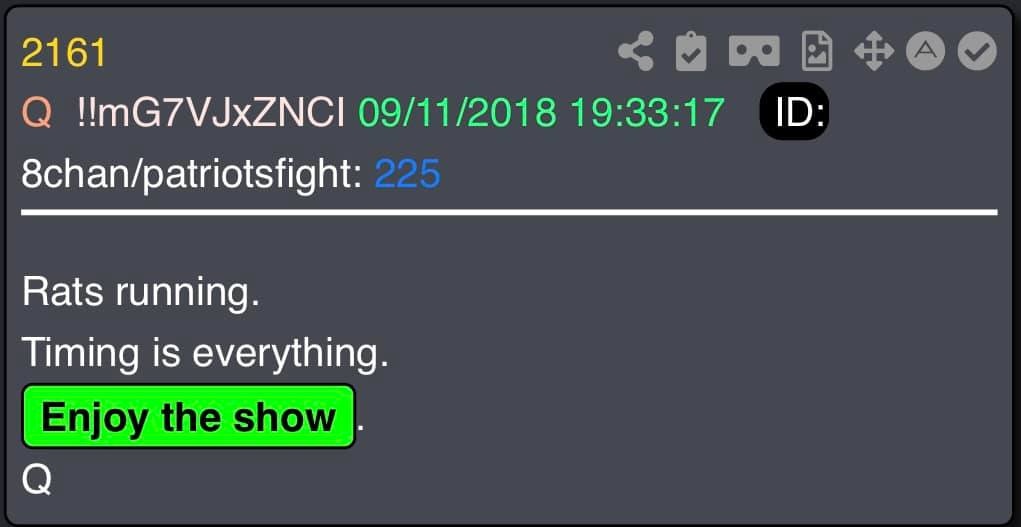Viewport: 1021px width, 527px height.
Task: Click the Timing is everything. line
Action: click(x=205, y=354)
